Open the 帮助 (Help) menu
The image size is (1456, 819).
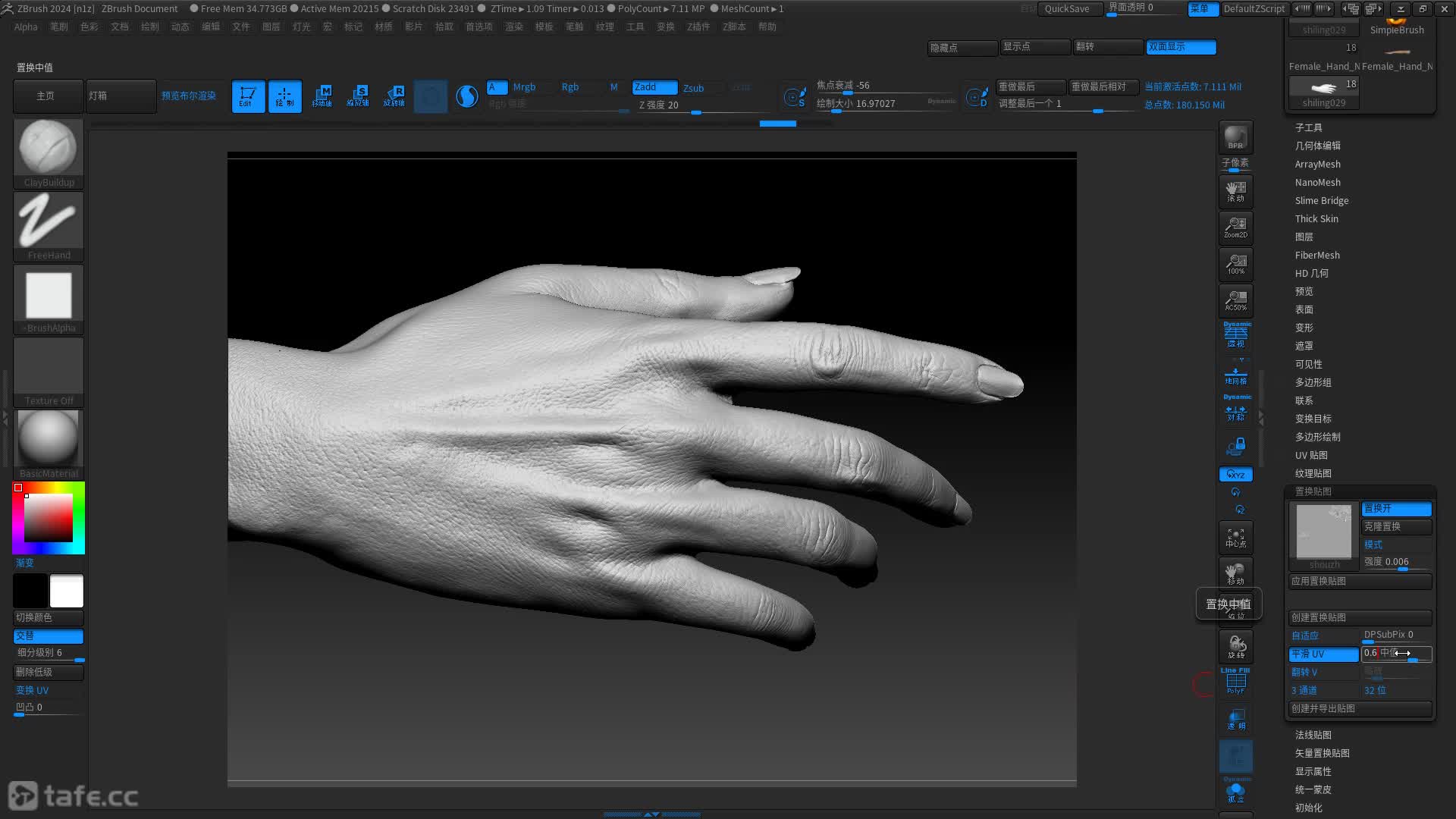tap(767, 27)
